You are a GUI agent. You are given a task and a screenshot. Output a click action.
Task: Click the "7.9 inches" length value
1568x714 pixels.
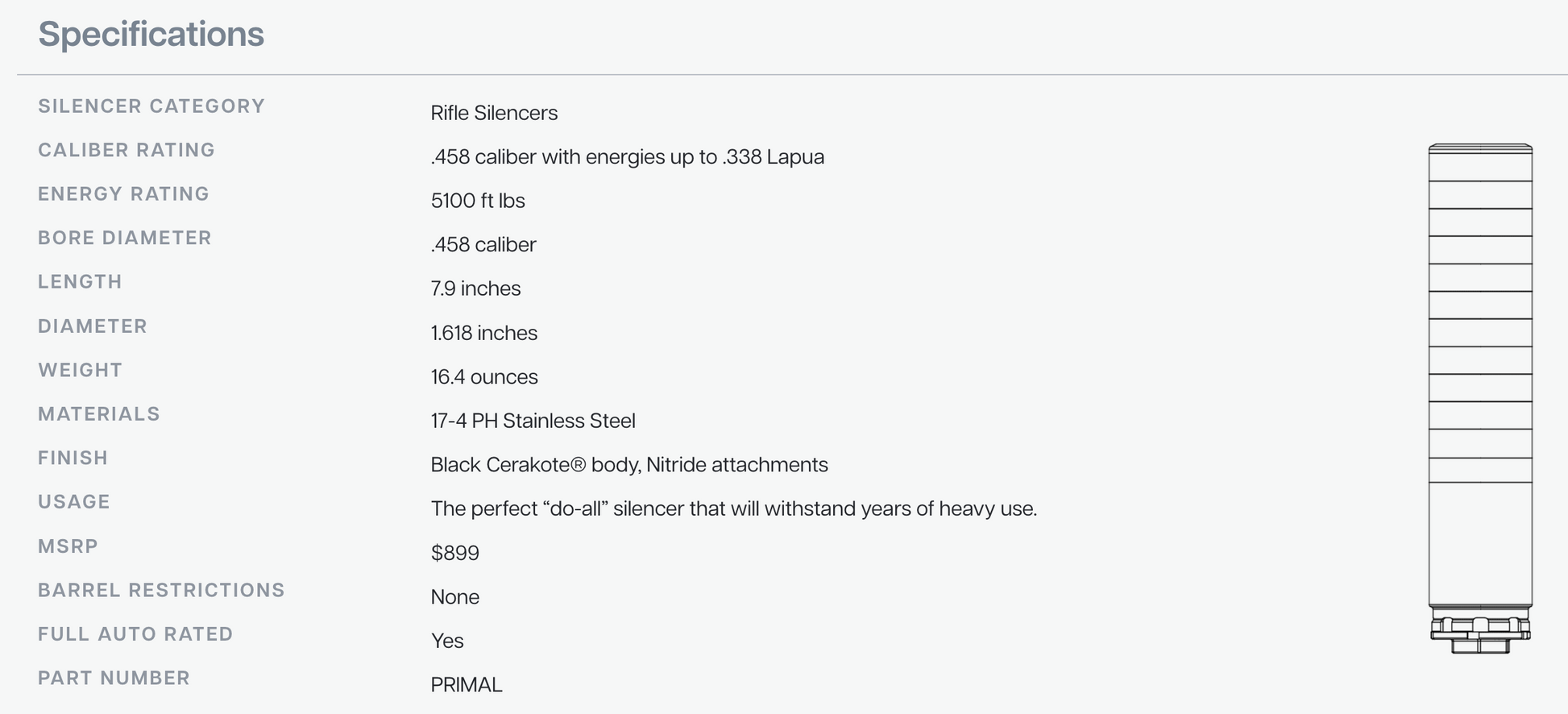pyautogui.click(x=475, y=289)
